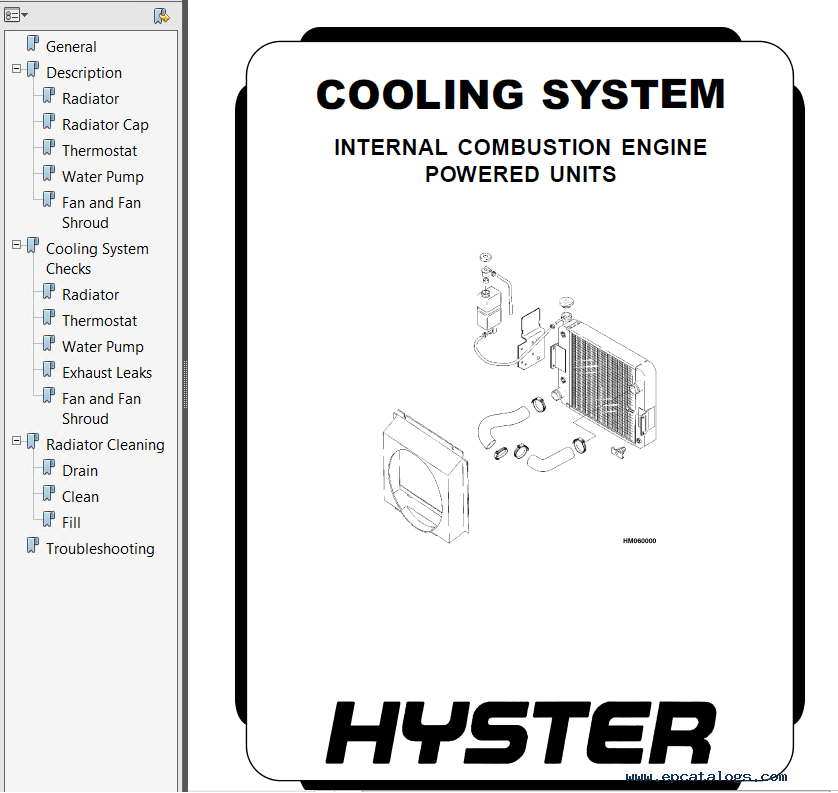The image size is (838, 793).
Task: Go to the Radiator Cleaning bookmark
Action: pyautogui.click(x=105, y=445)
